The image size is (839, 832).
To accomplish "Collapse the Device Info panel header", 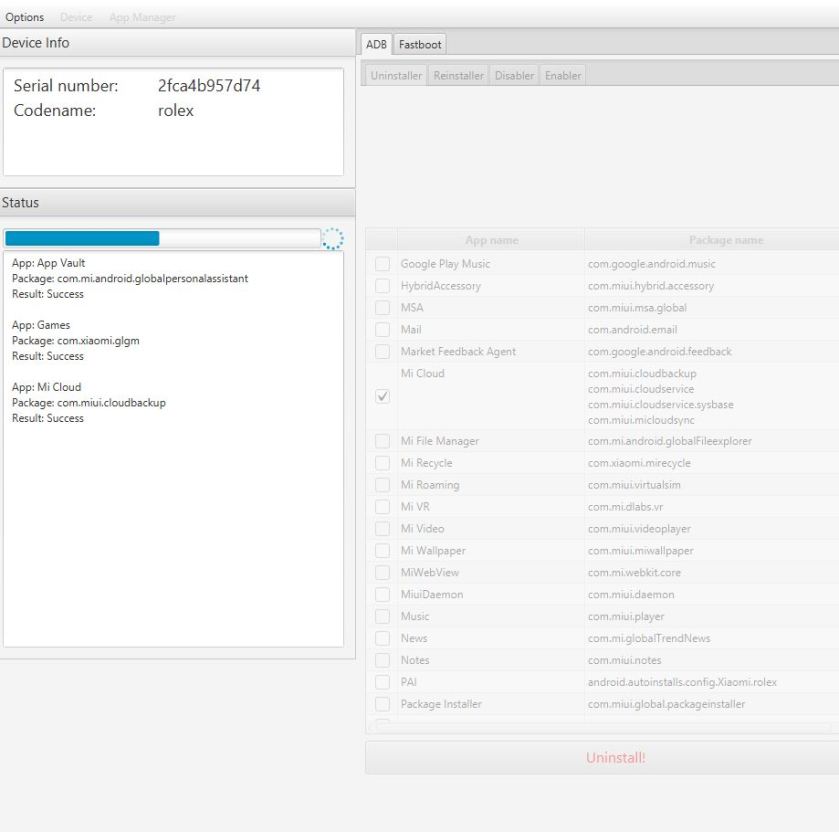I will click(174, 42).
